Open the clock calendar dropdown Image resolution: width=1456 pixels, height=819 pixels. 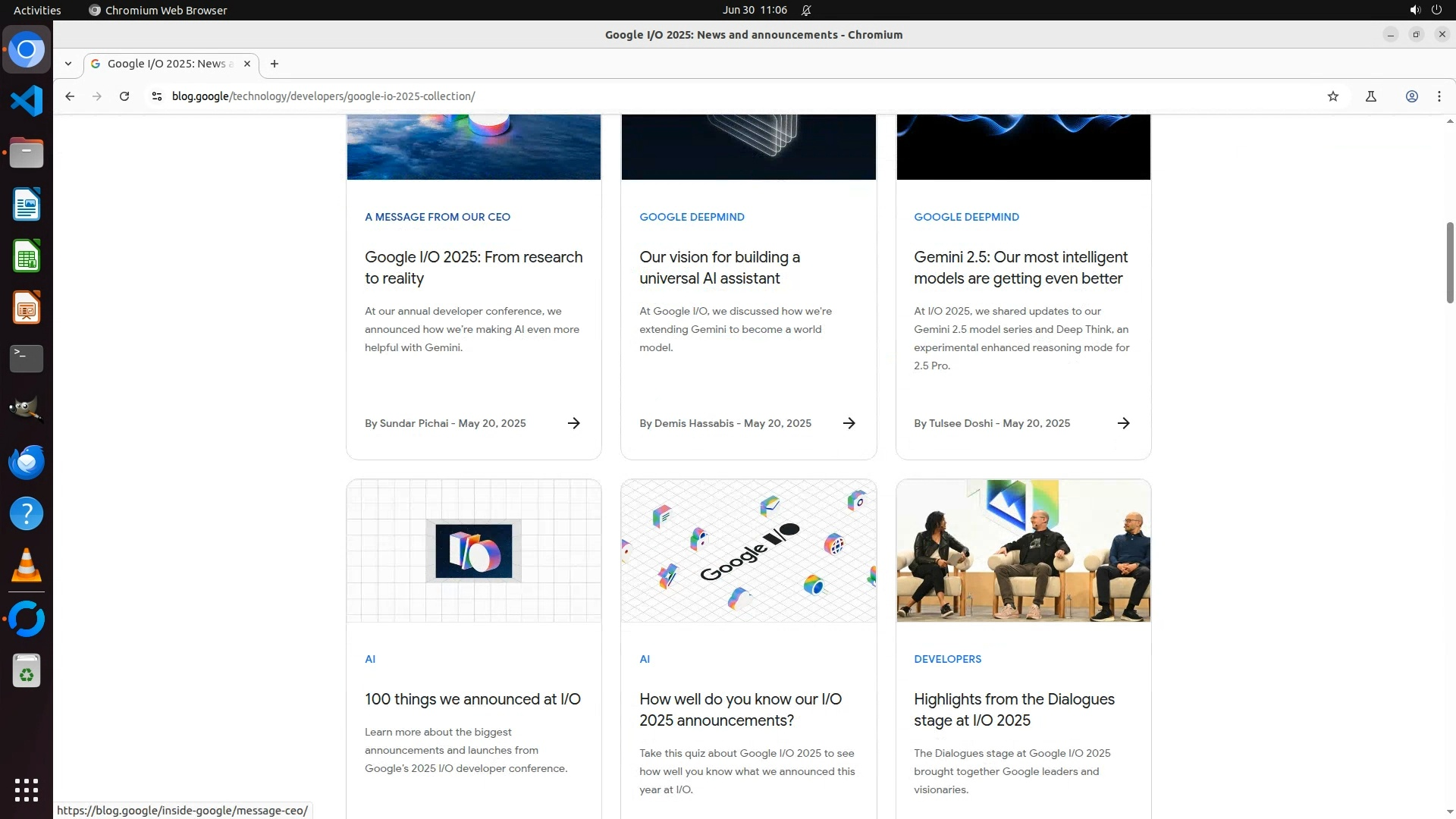click(x=754, y=10)
